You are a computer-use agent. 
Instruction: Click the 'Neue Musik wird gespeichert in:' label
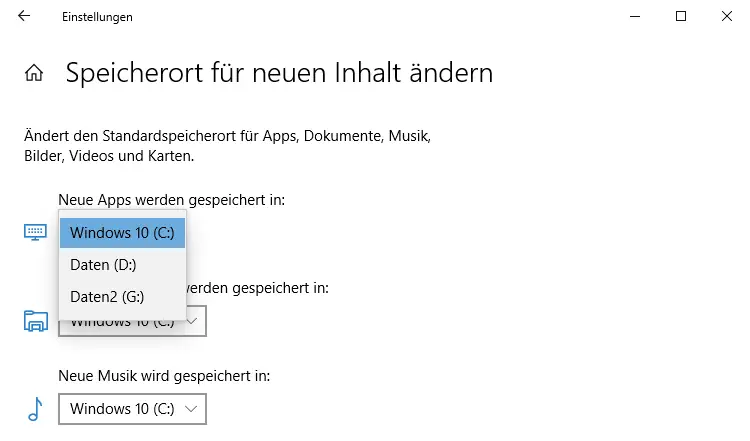165,376
